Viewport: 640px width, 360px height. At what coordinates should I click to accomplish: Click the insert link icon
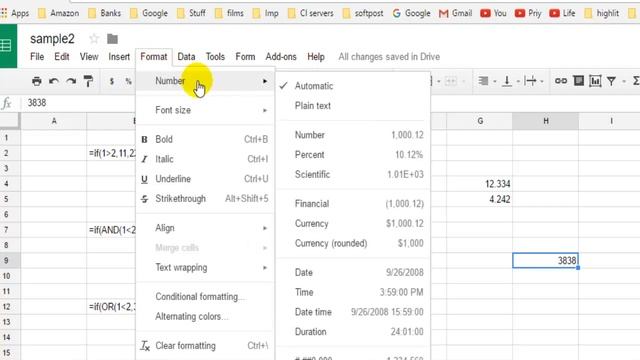point(560,81)
